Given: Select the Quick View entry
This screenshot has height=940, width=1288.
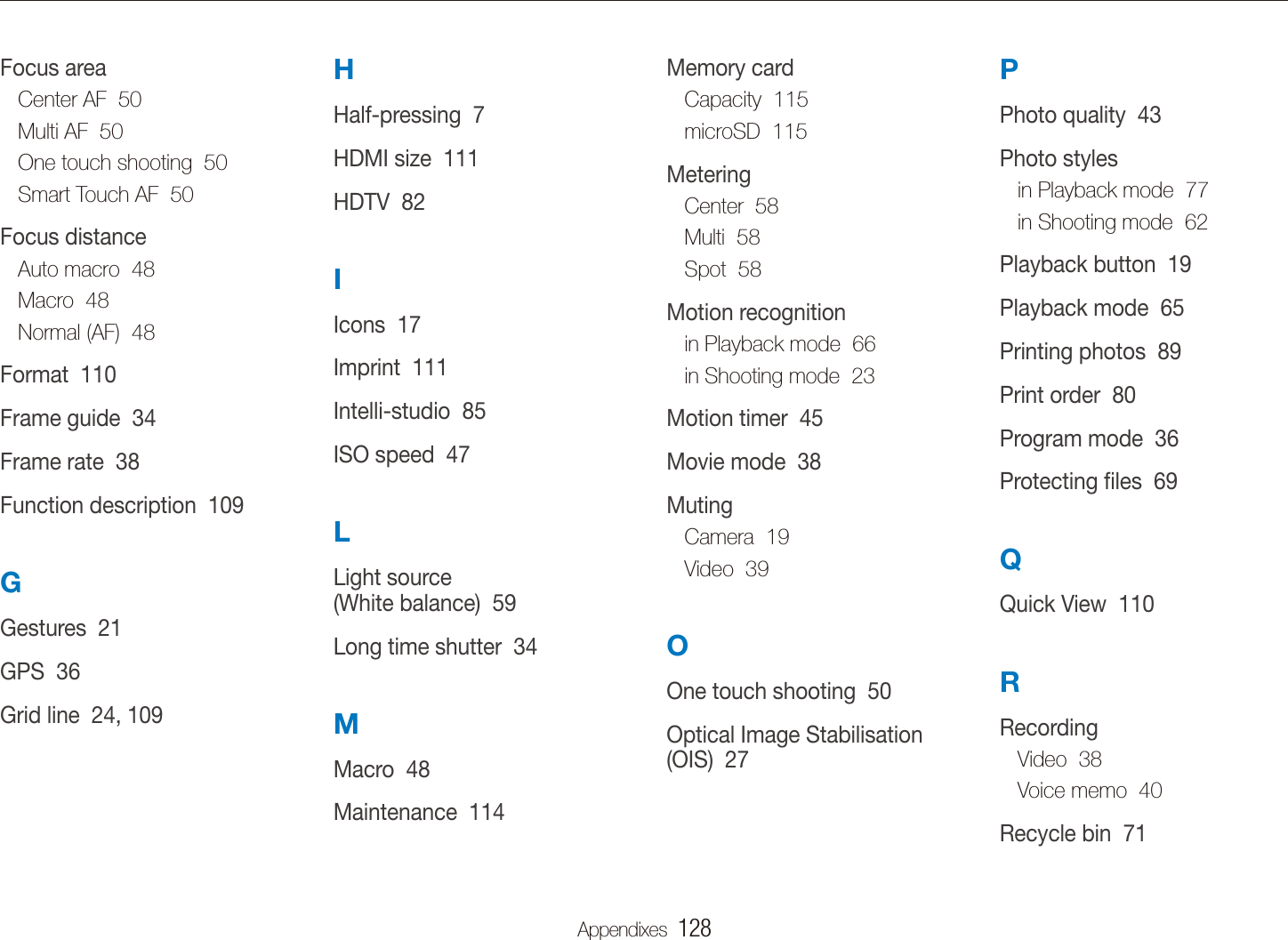Looking at the screenshot, I should (x=1075, y=605).
